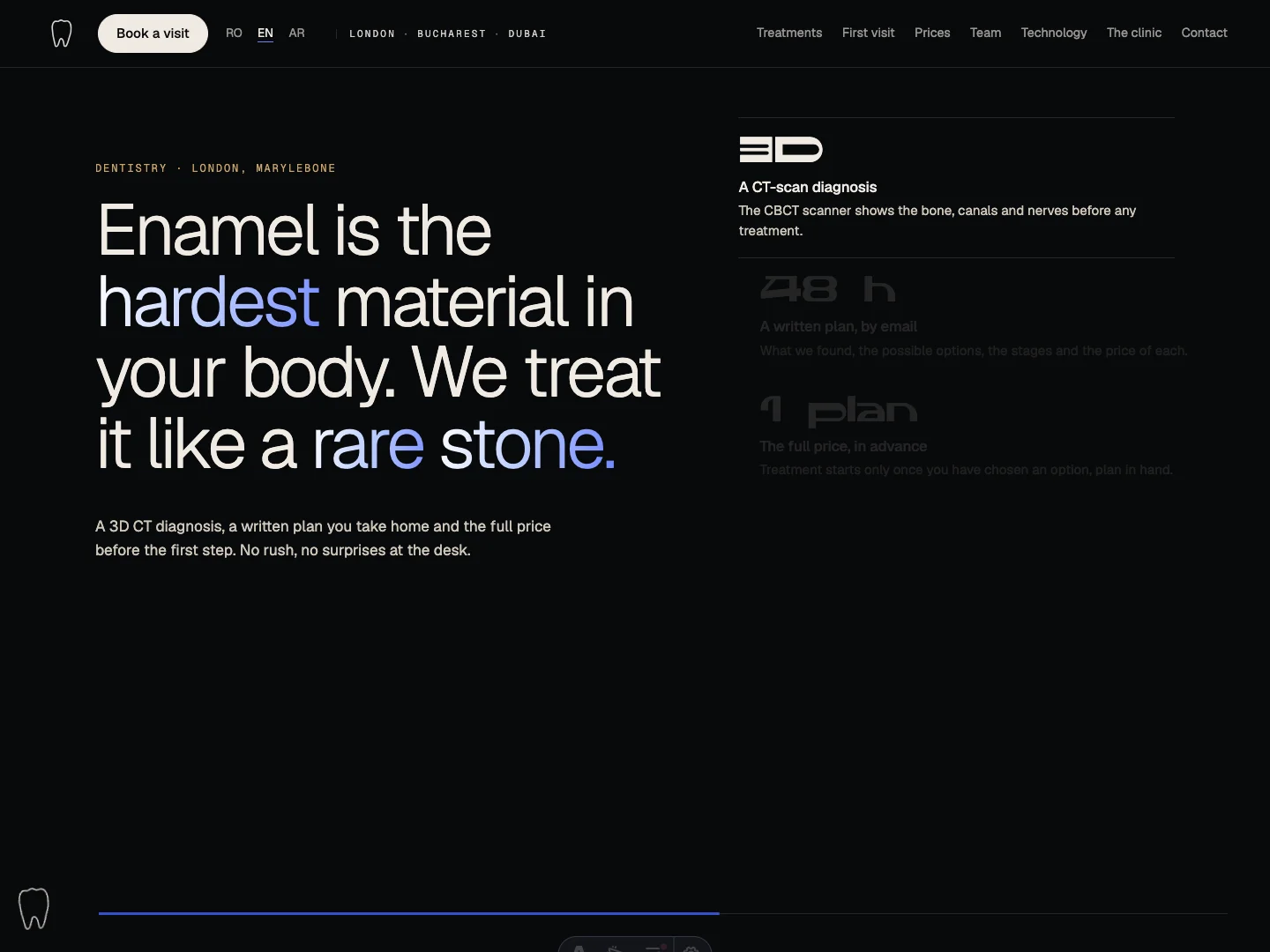1270x952 pixels.
Task: Choose the Bucharest location
Action: [452, 33]
